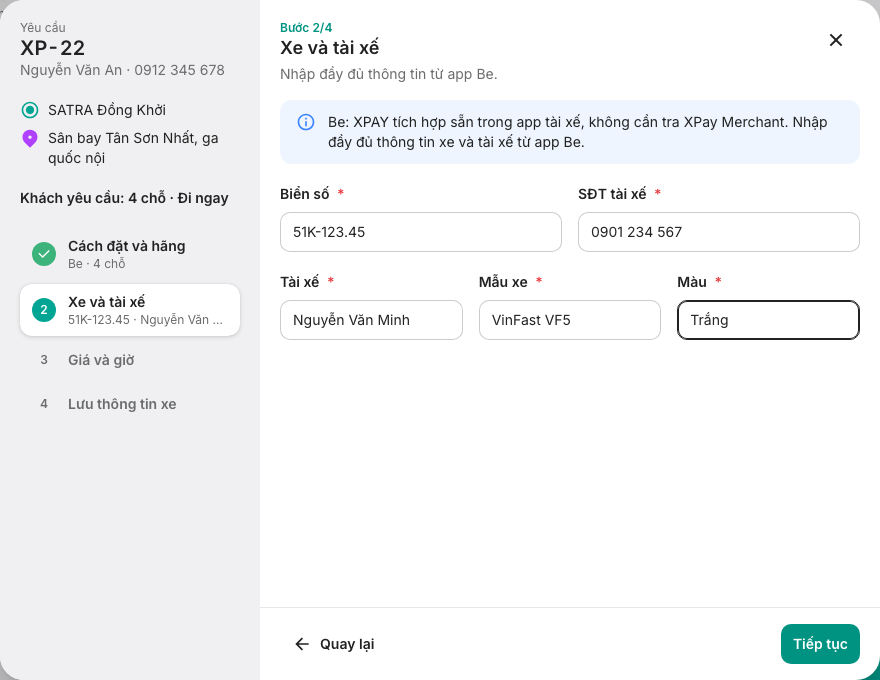Screen dimensions: 880x680
Task: Go to the Lưu thông tin xe step
Action: click(x=130, y=404)
